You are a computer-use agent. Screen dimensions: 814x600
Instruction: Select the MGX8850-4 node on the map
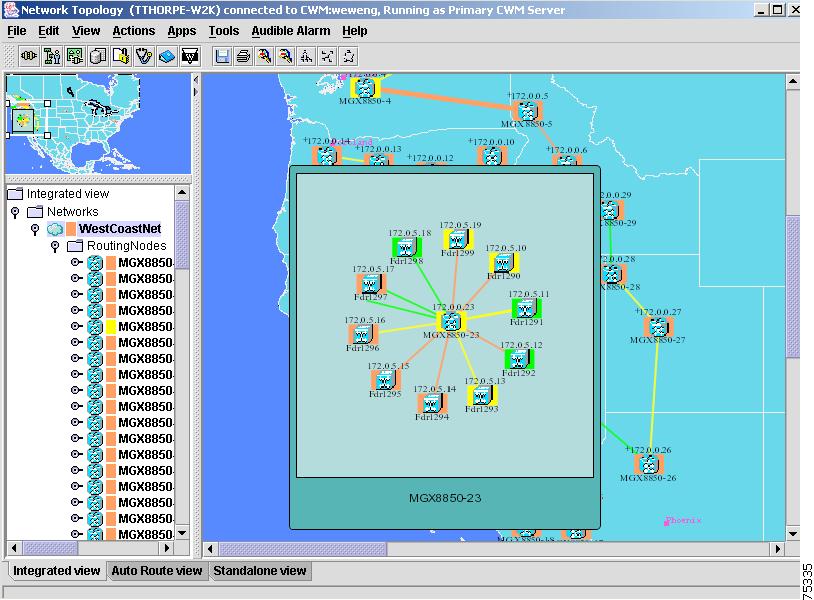[365, 87]
